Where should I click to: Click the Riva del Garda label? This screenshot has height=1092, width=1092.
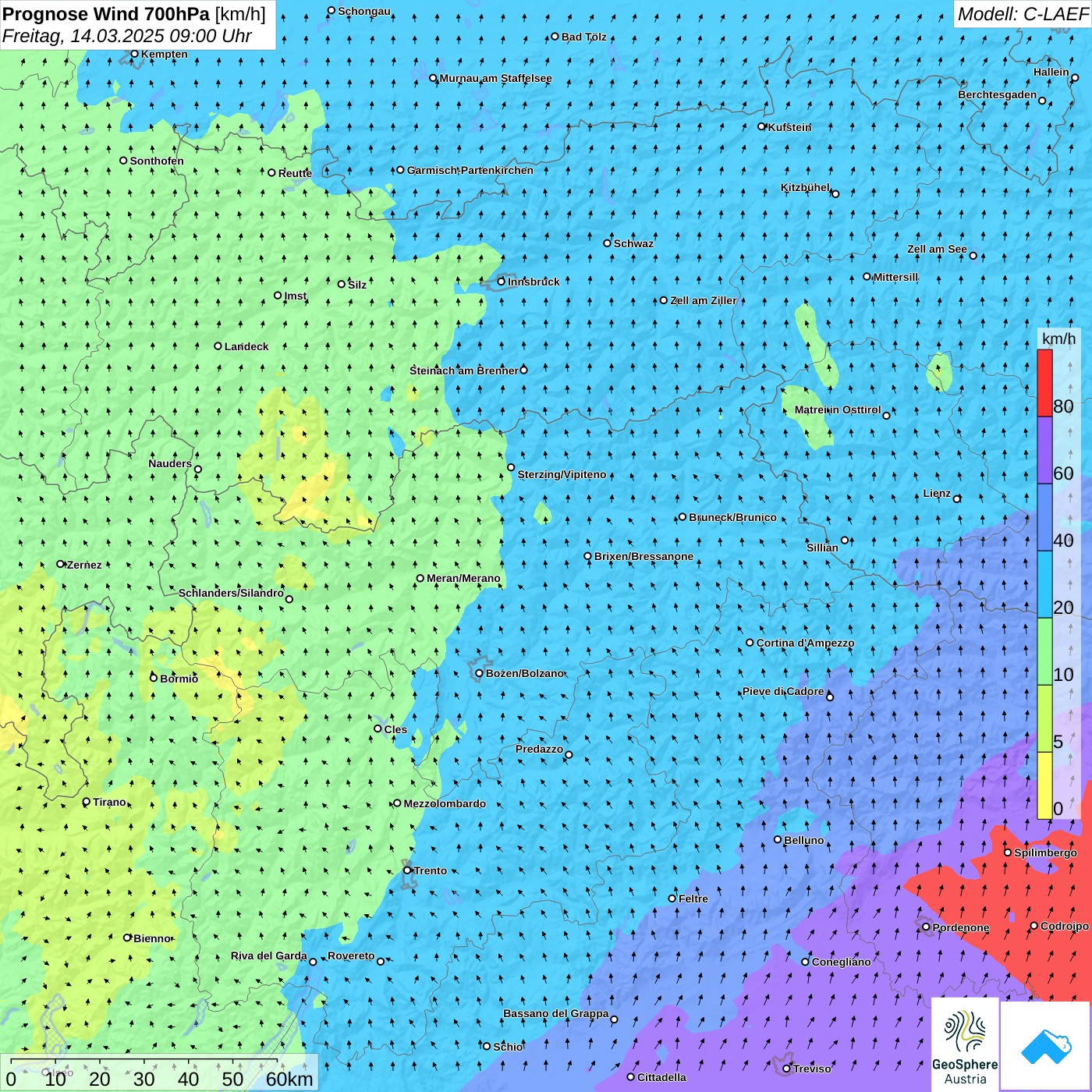(269, 955)
